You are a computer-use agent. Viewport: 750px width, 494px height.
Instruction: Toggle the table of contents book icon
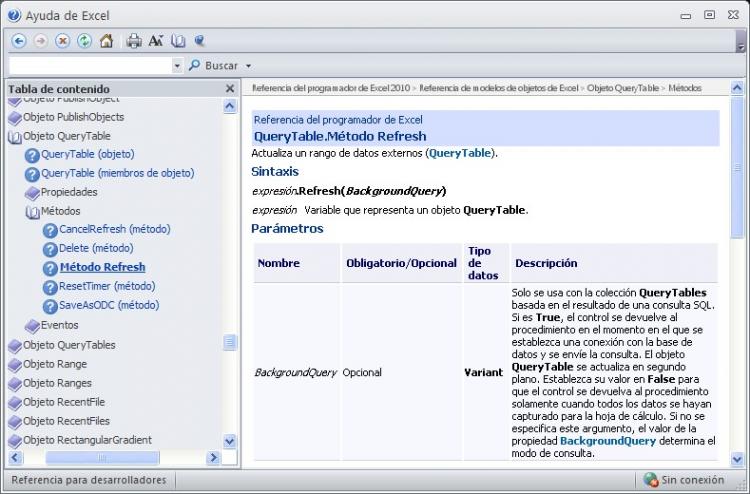click(178, 41)
